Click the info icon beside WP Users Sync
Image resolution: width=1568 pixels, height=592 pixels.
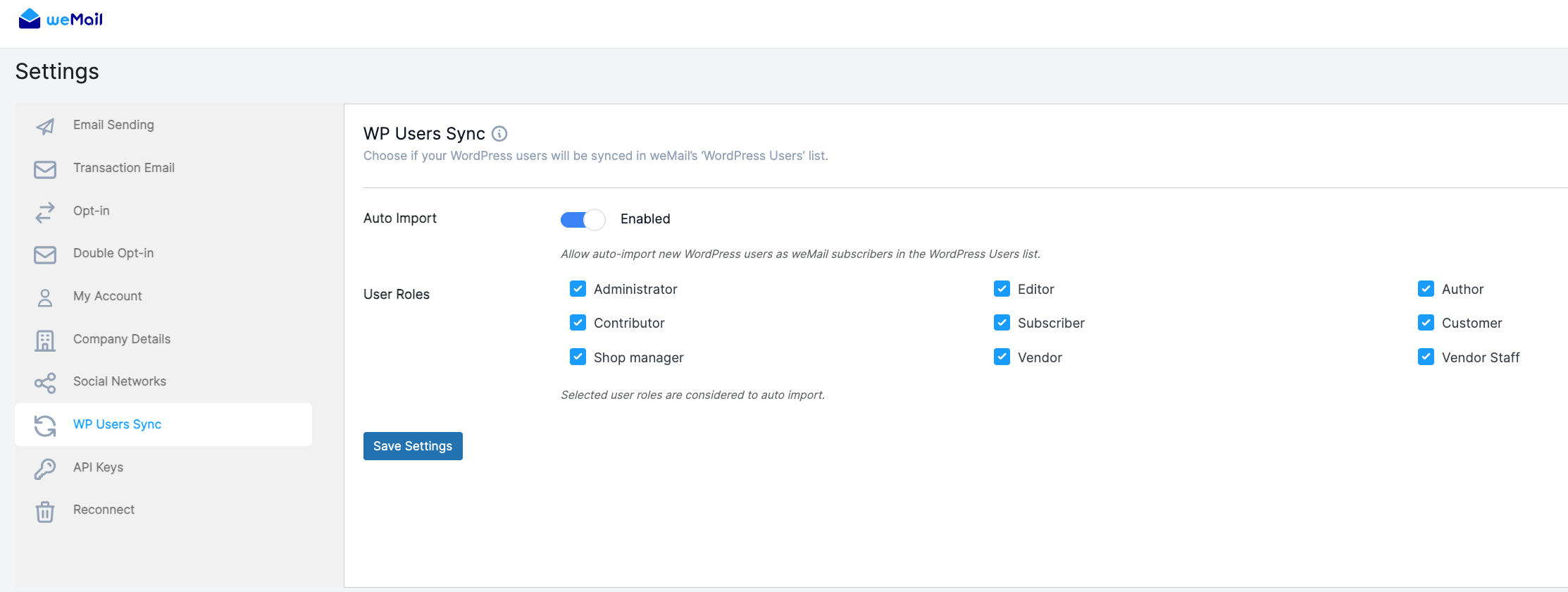(499, 134)
